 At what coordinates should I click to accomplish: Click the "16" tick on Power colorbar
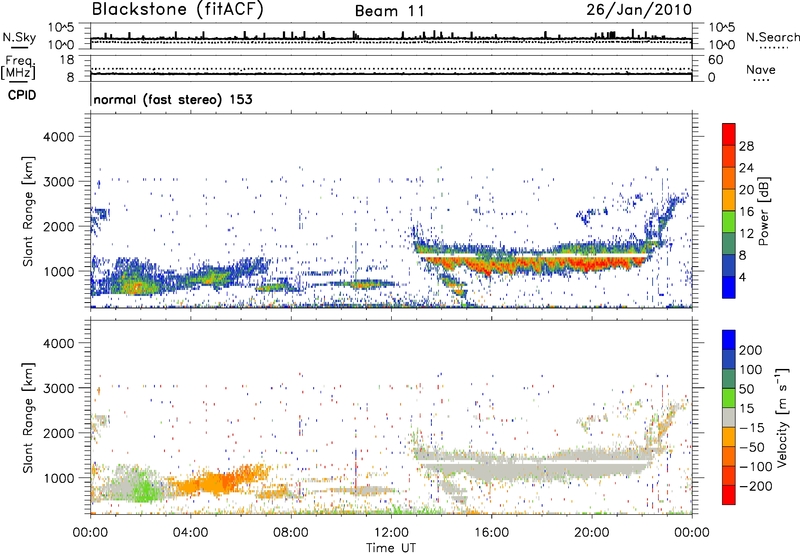click(x=746, y=212)
